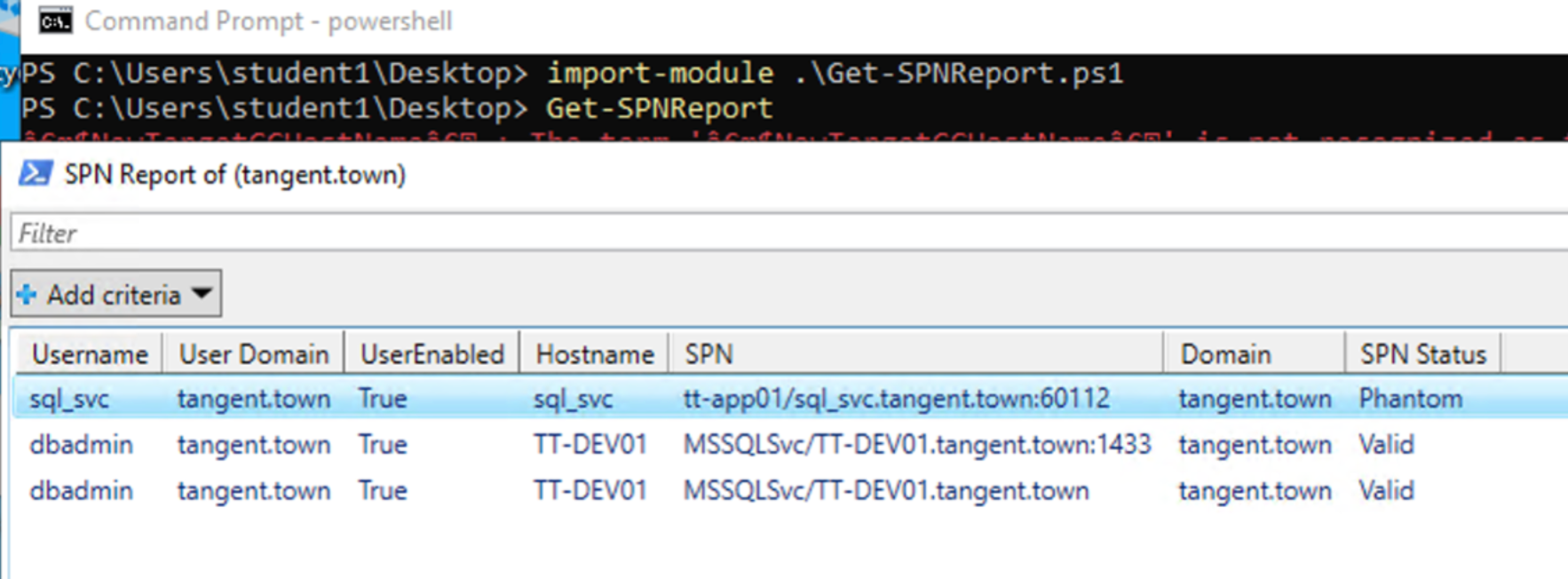Click the tt-app01/sql_svc.tangent.town:60112 SPN cell
Screen dimensions: 1568x579
click(x=896, y=399)
